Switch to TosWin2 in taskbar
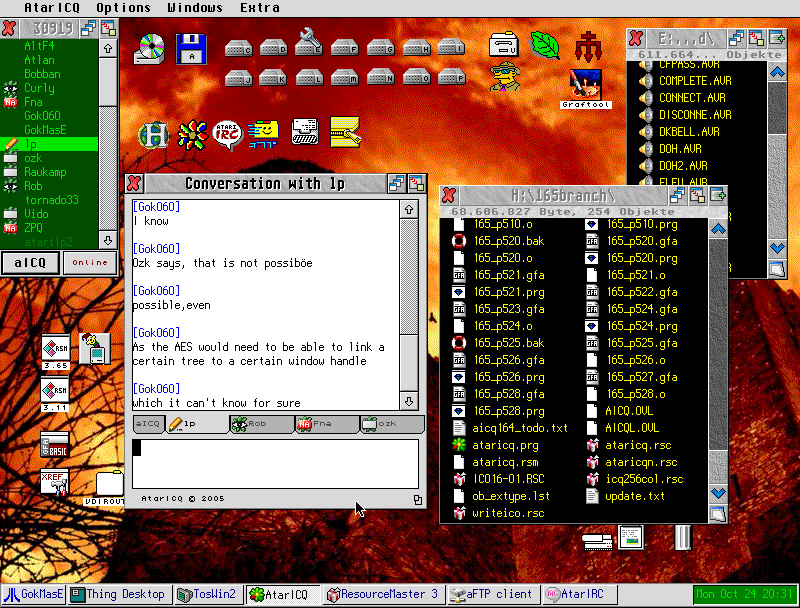Image resolution: width=800 pixels, height=608 pixels. coord(207,594)
